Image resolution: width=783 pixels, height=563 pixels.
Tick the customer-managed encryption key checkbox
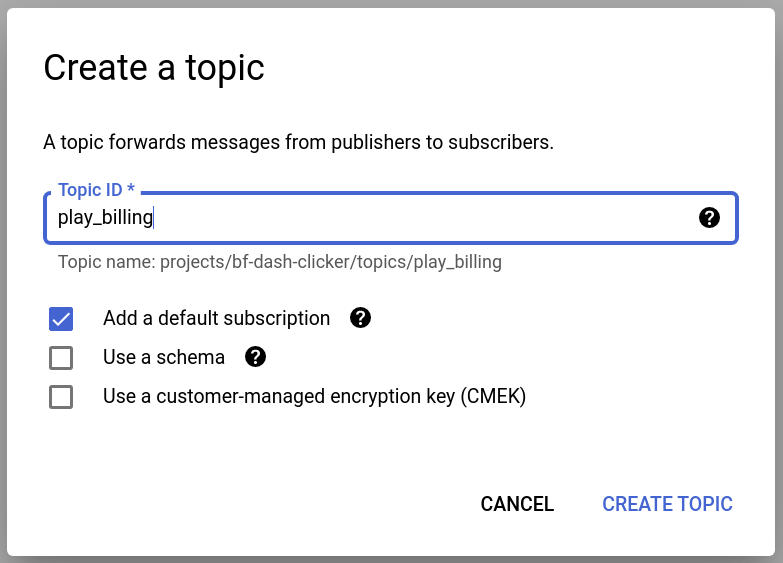(61, 397)
